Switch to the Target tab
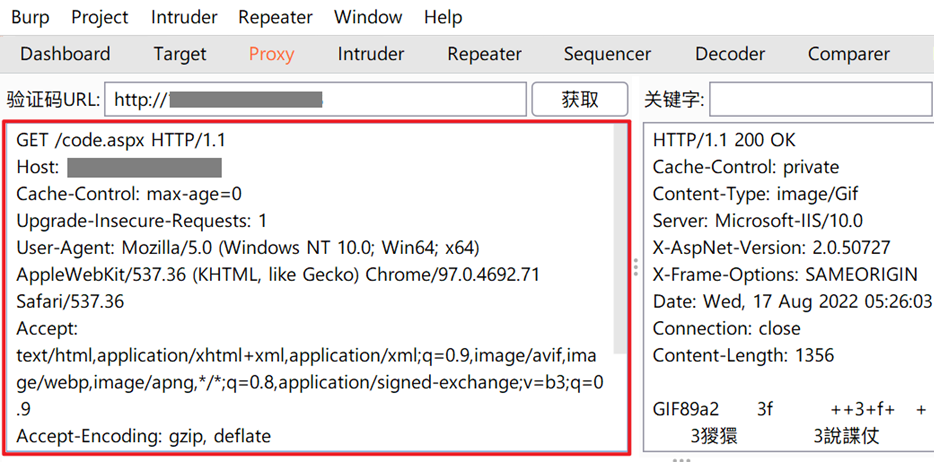 pos(180,54)
